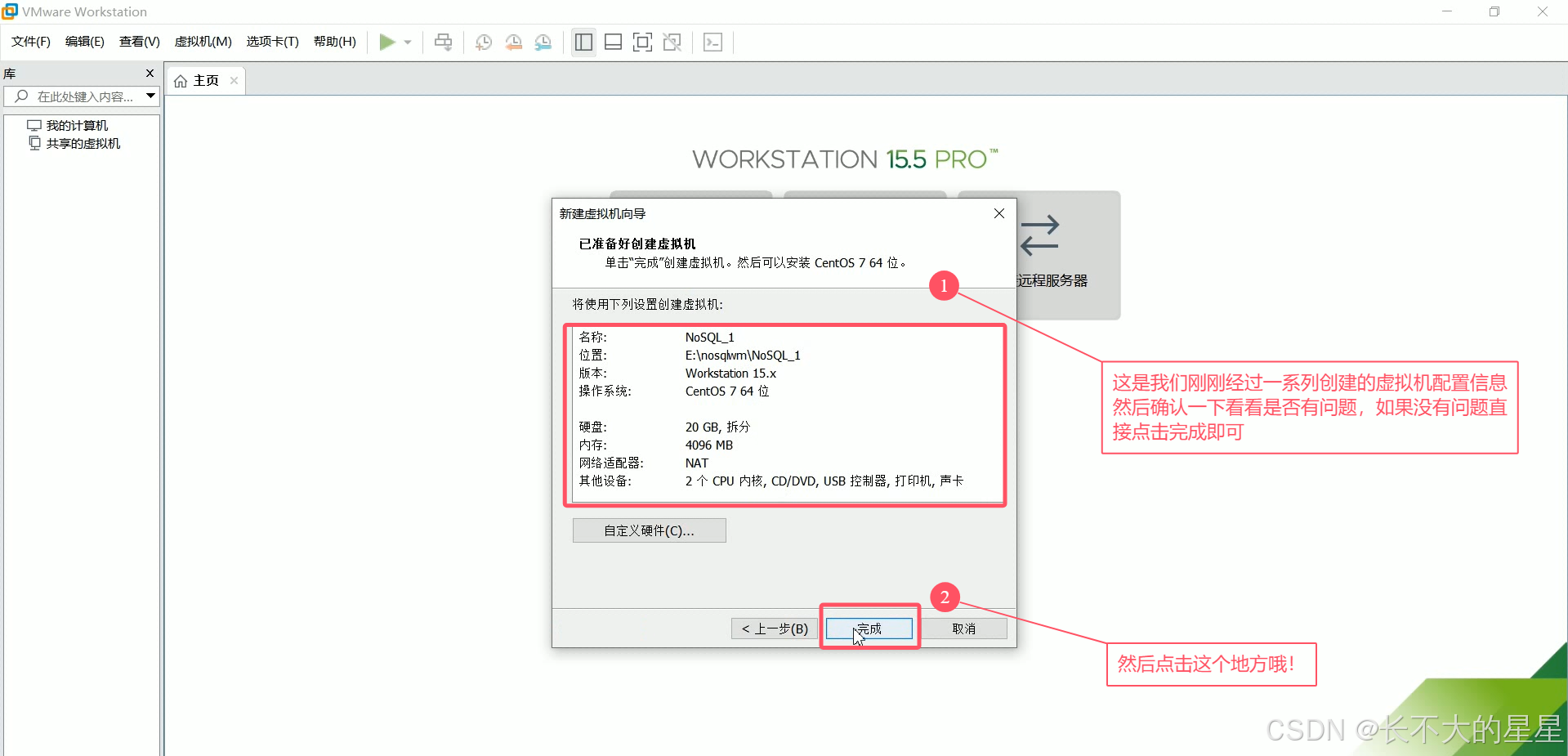The image size is (1568, 756).
Task: Switch to the 主页 tab
Action: 206,81
